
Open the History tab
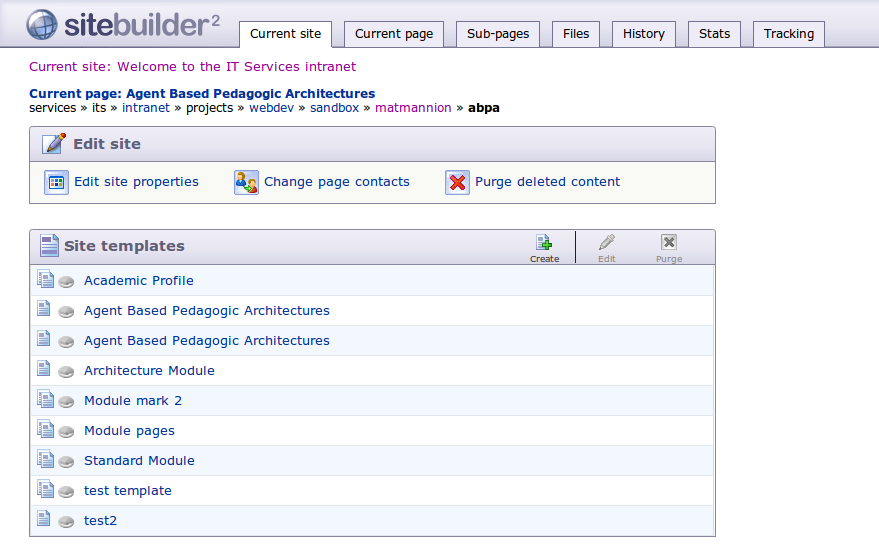(x=644, y=34)
